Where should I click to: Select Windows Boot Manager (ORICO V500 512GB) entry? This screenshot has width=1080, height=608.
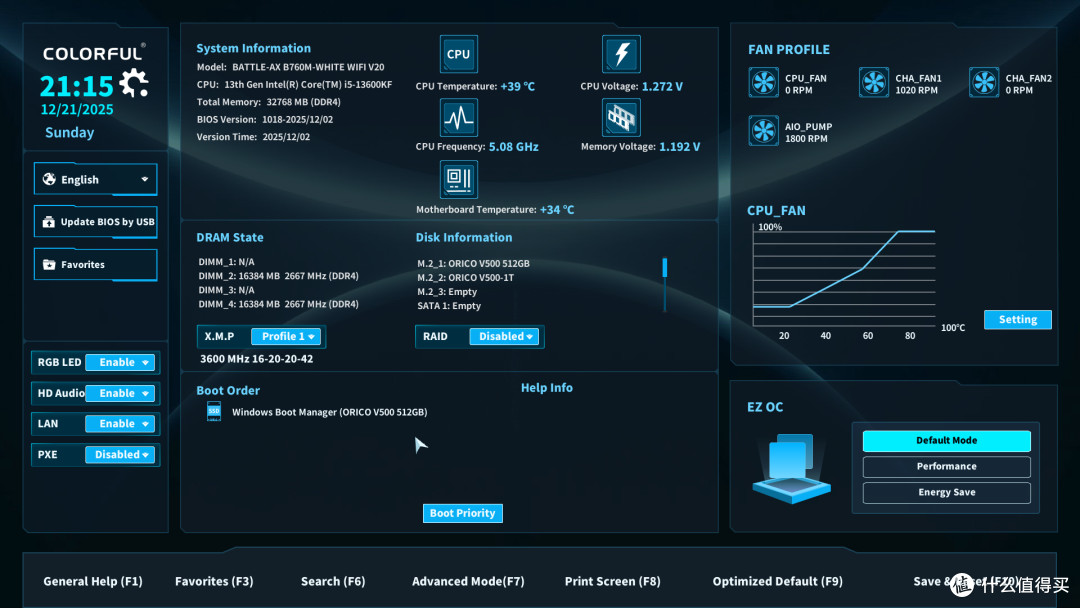click(x=329, y=412)
